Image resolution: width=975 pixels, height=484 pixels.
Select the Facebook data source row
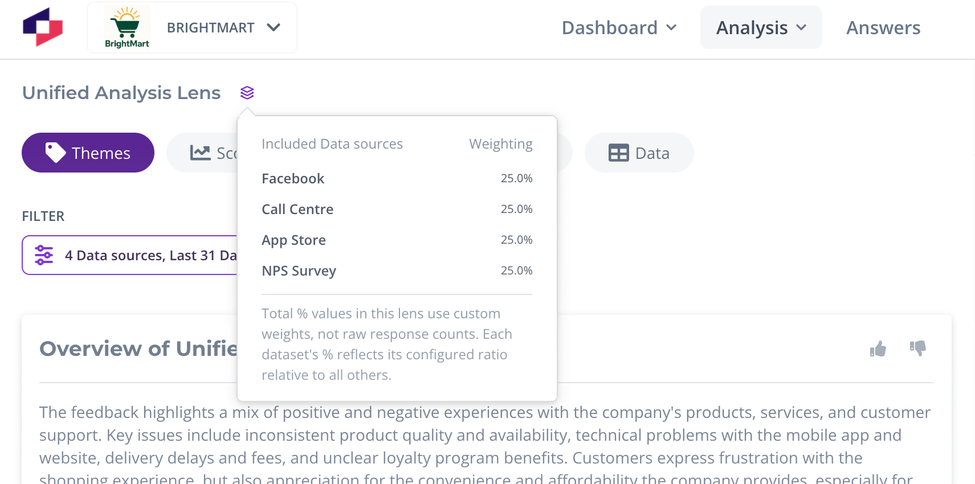point(397,179)
